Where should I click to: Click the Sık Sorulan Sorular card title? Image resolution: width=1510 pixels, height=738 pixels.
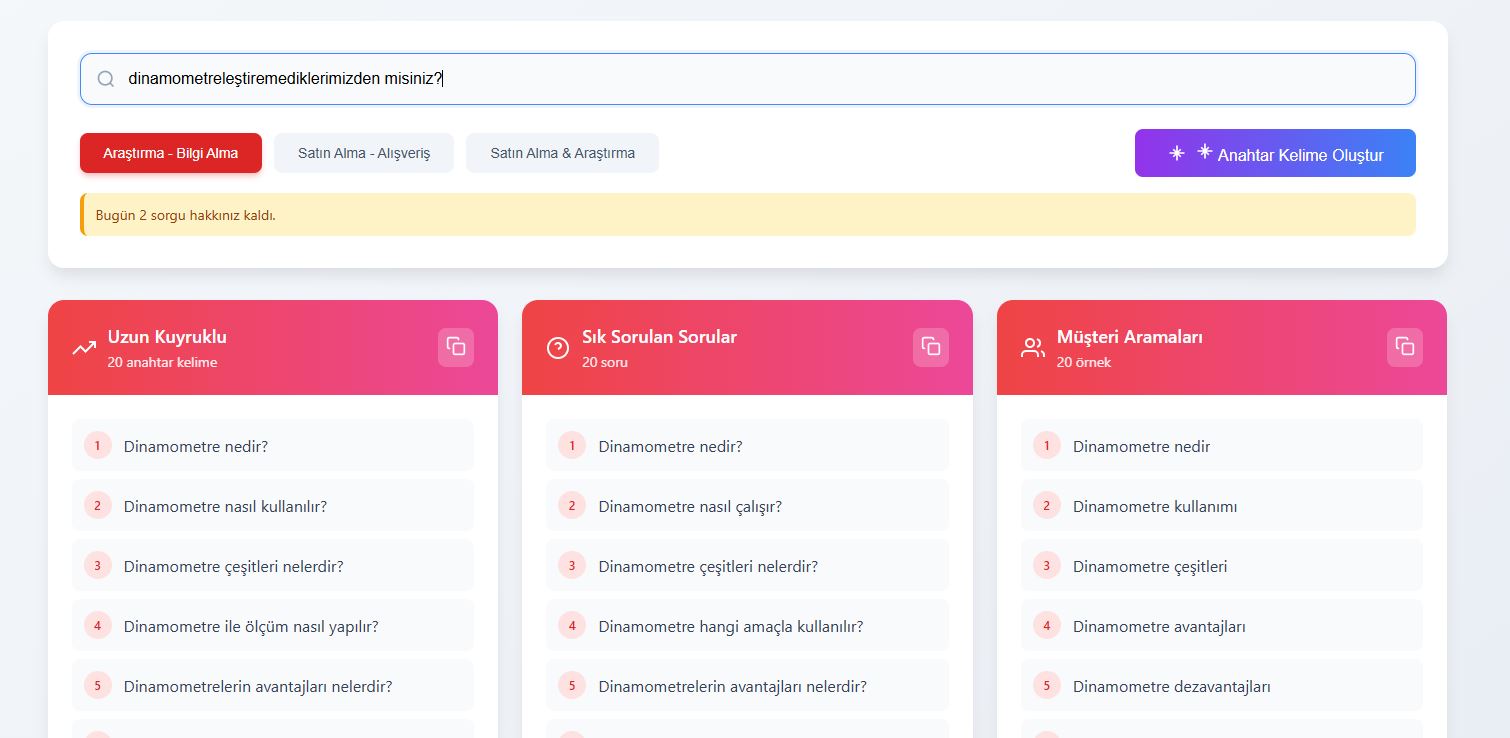point(659,337)
